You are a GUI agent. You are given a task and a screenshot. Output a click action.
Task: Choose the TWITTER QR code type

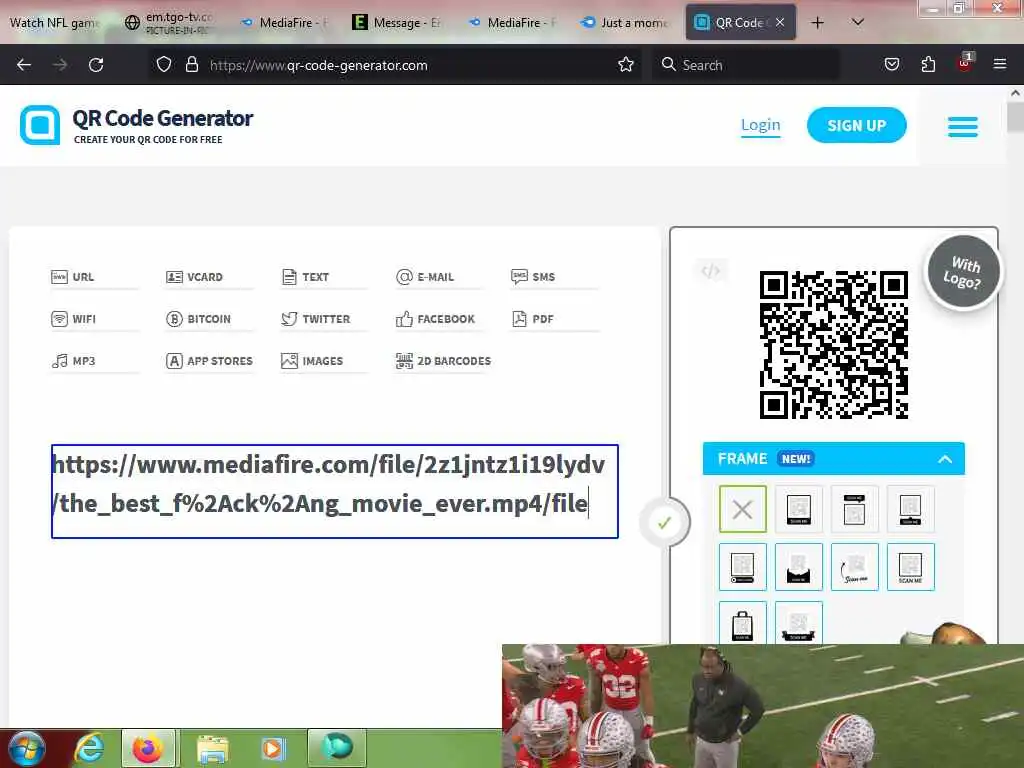tap(315, 319)
